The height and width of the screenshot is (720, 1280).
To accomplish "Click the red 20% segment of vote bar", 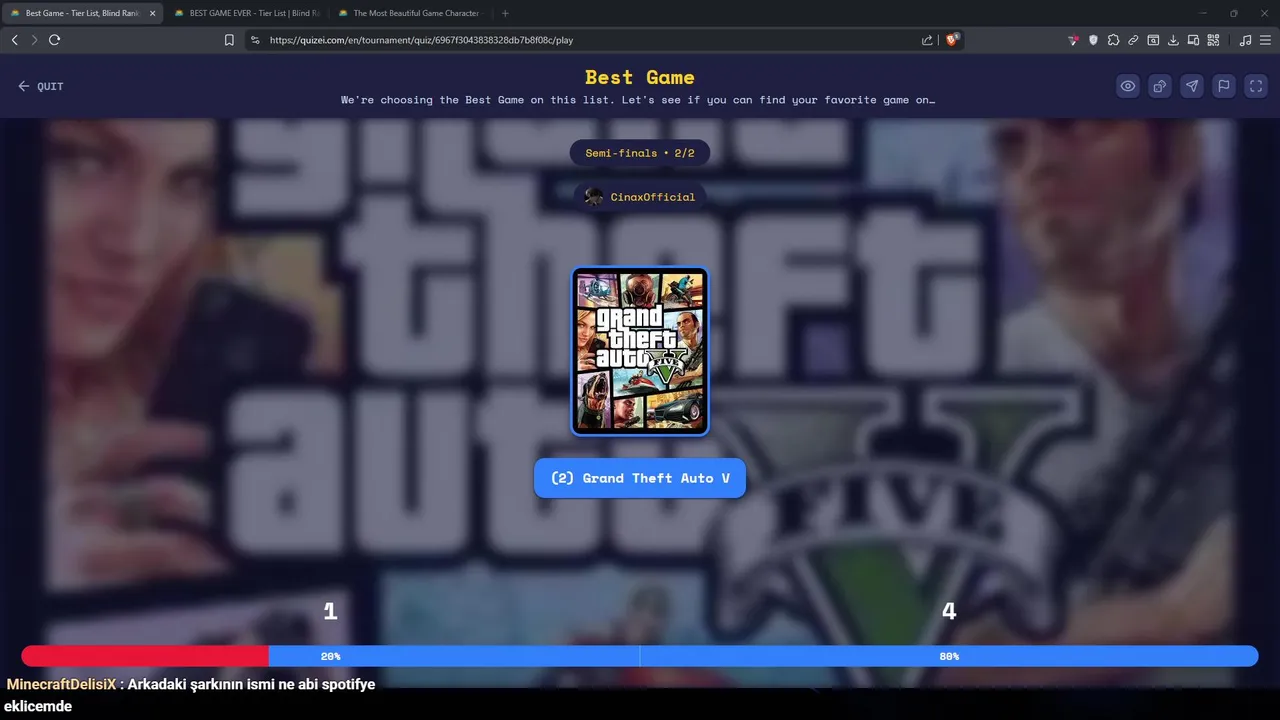I will pos(145,656).
